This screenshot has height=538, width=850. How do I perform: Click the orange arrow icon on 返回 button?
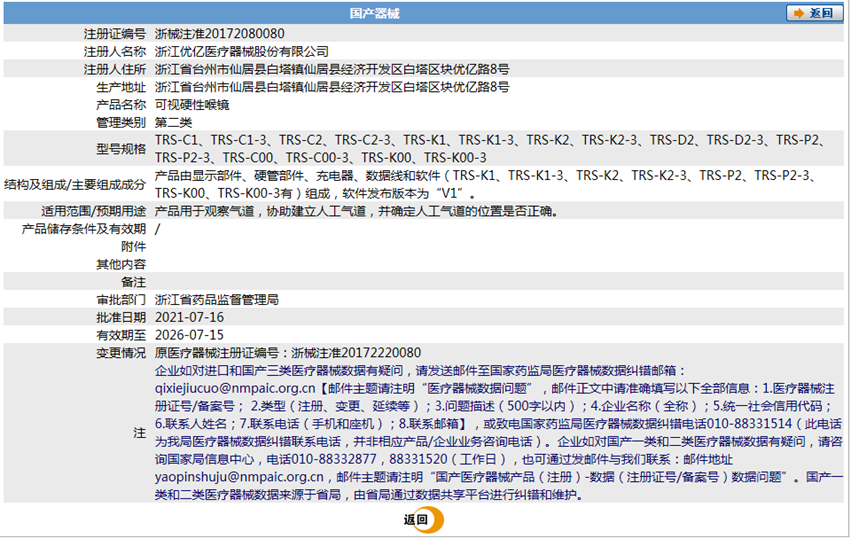pyautogui.click(x=799, y=13)
